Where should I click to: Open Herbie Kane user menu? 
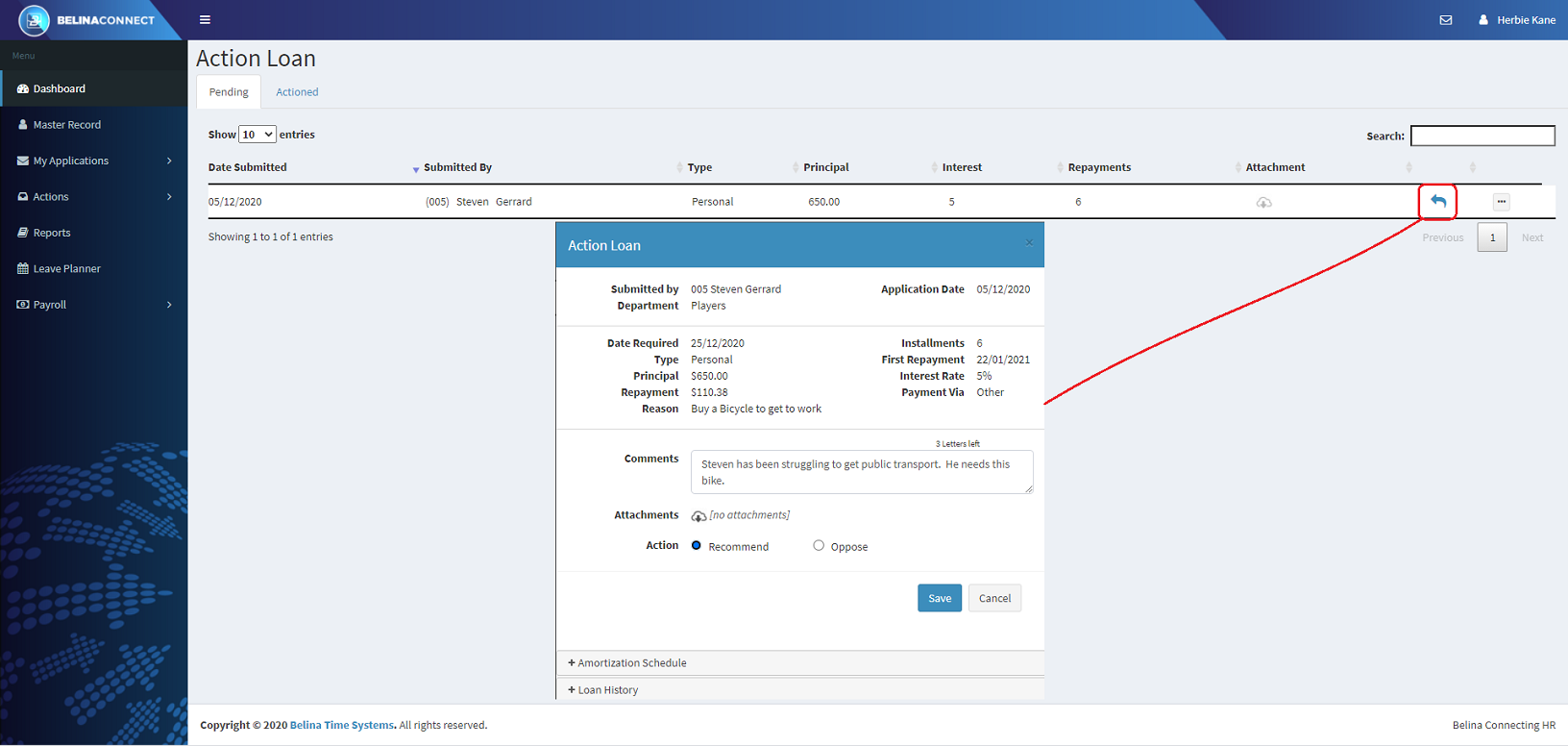[1517, 20]
